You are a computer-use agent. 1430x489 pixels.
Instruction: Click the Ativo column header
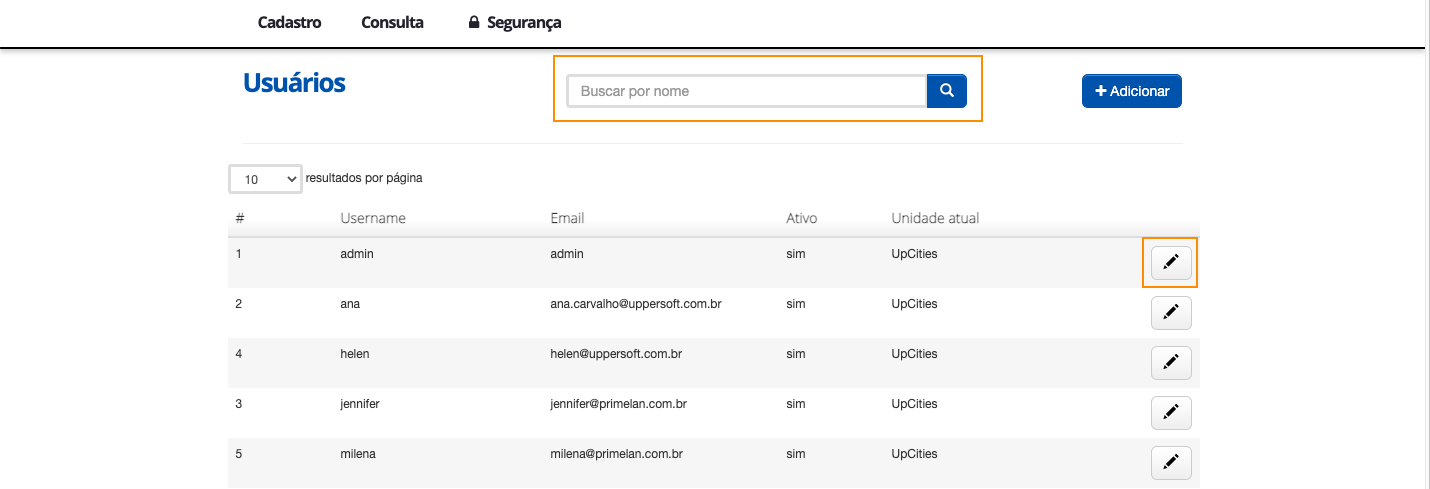[x=802, y=218]
